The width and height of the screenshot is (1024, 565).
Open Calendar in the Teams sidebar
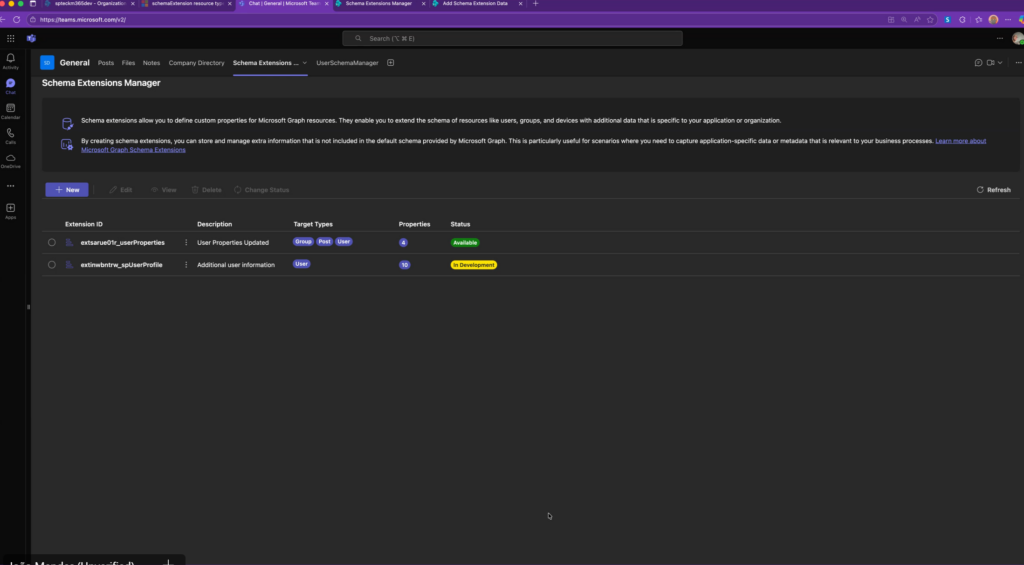[x=10, y=111]
